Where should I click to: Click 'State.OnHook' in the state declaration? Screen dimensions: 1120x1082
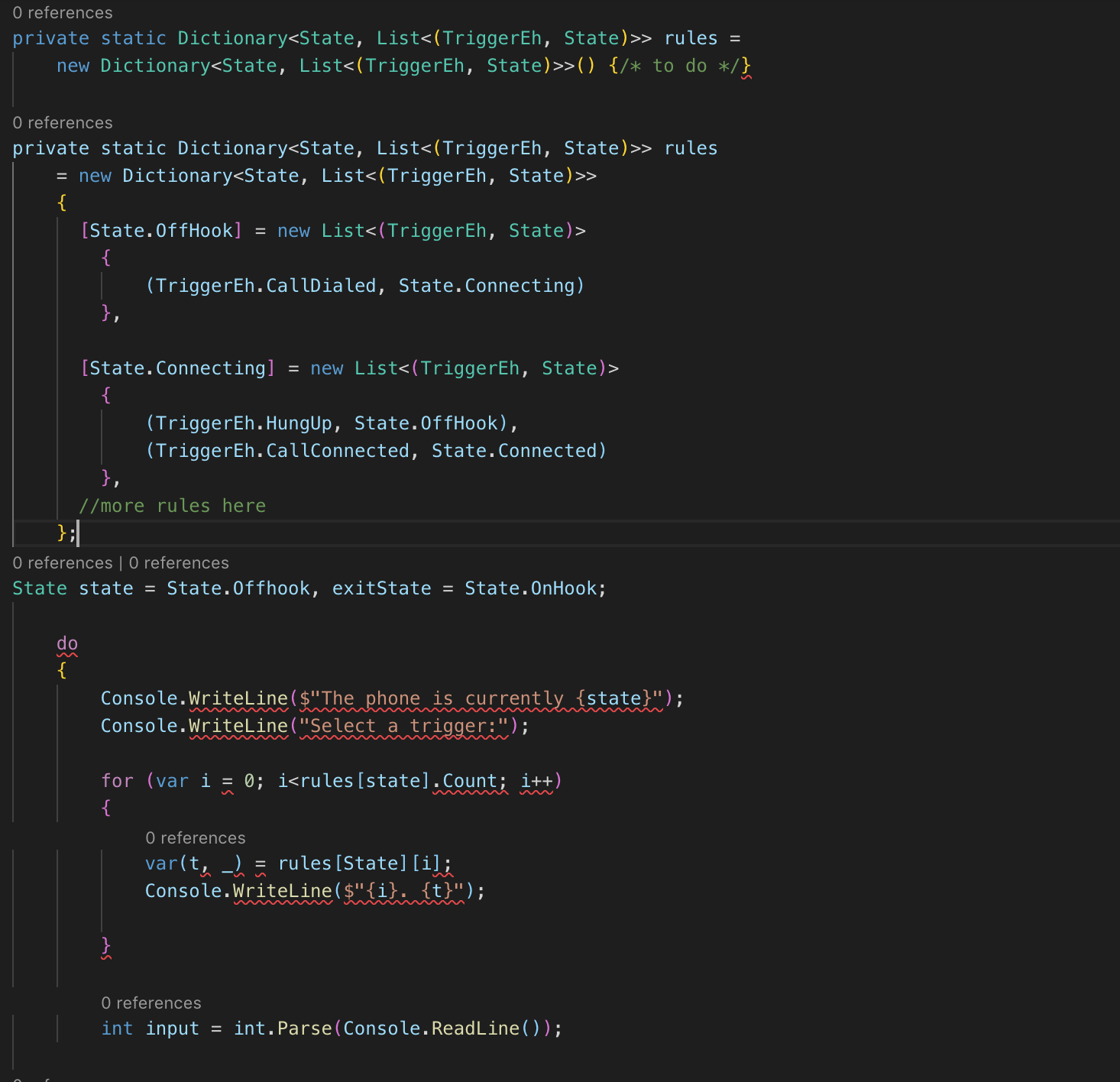point(531,588)
